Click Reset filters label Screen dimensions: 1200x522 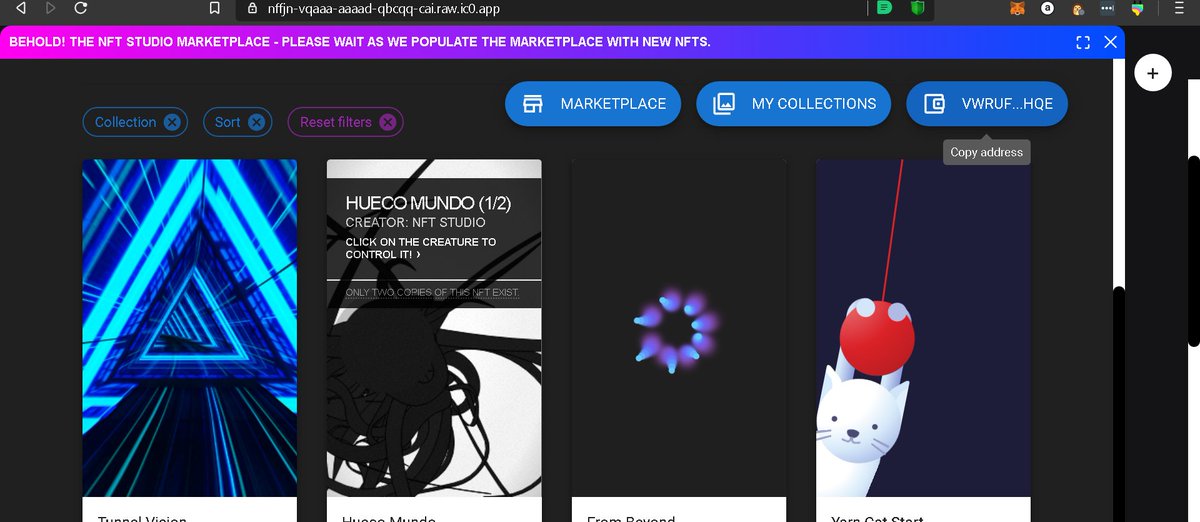point(336,122)
